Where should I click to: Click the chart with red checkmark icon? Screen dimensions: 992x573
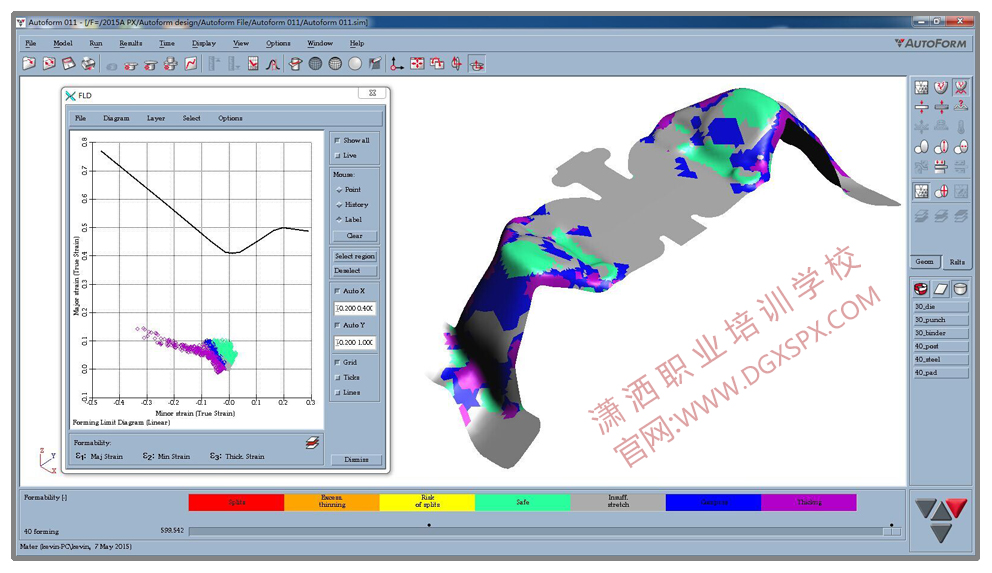pyautogui.click(x=253, y=63)
